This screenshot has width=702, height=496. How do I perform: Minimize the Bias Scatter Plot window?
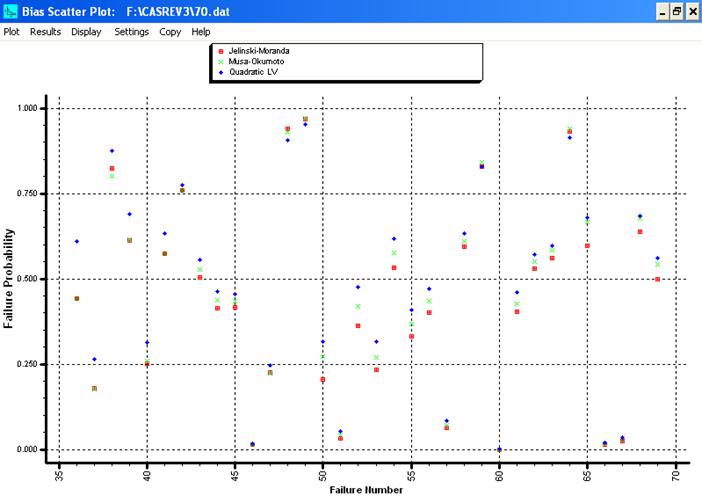tap(662, 10)
